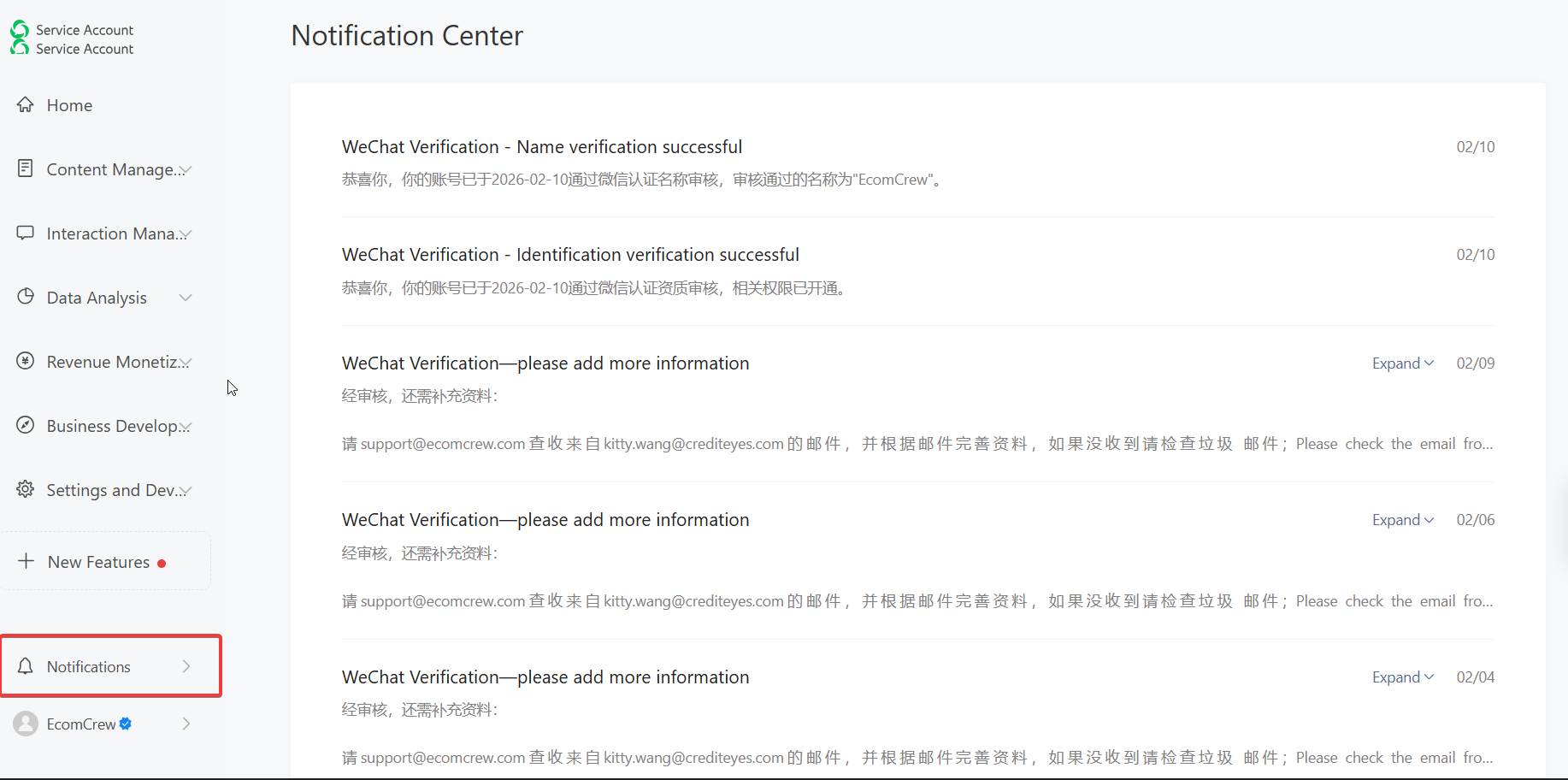Click the New Features plus icon
This screenshot has width=1568, height=780.
click(x=27, y=561)
